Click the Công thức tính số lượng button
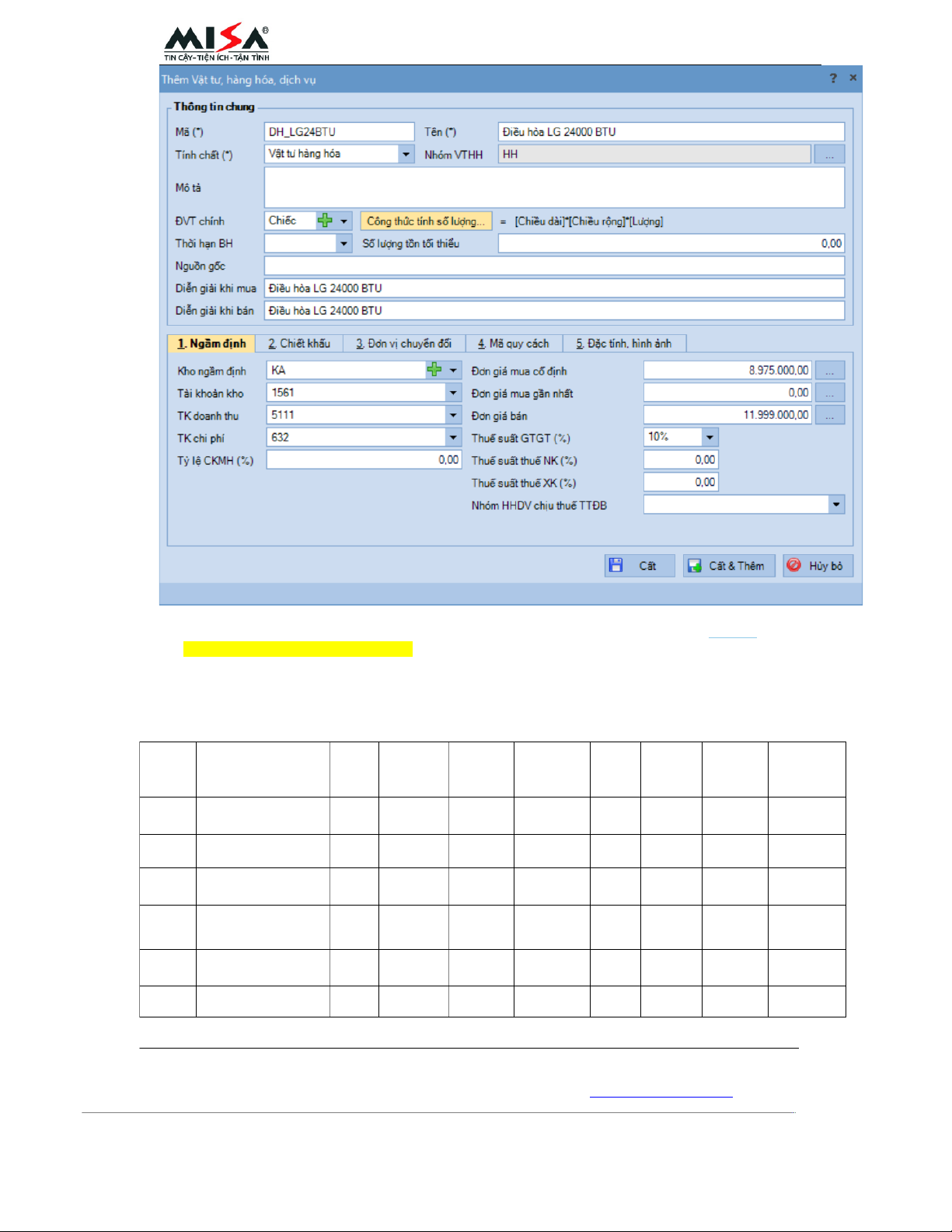 (426, 222)
